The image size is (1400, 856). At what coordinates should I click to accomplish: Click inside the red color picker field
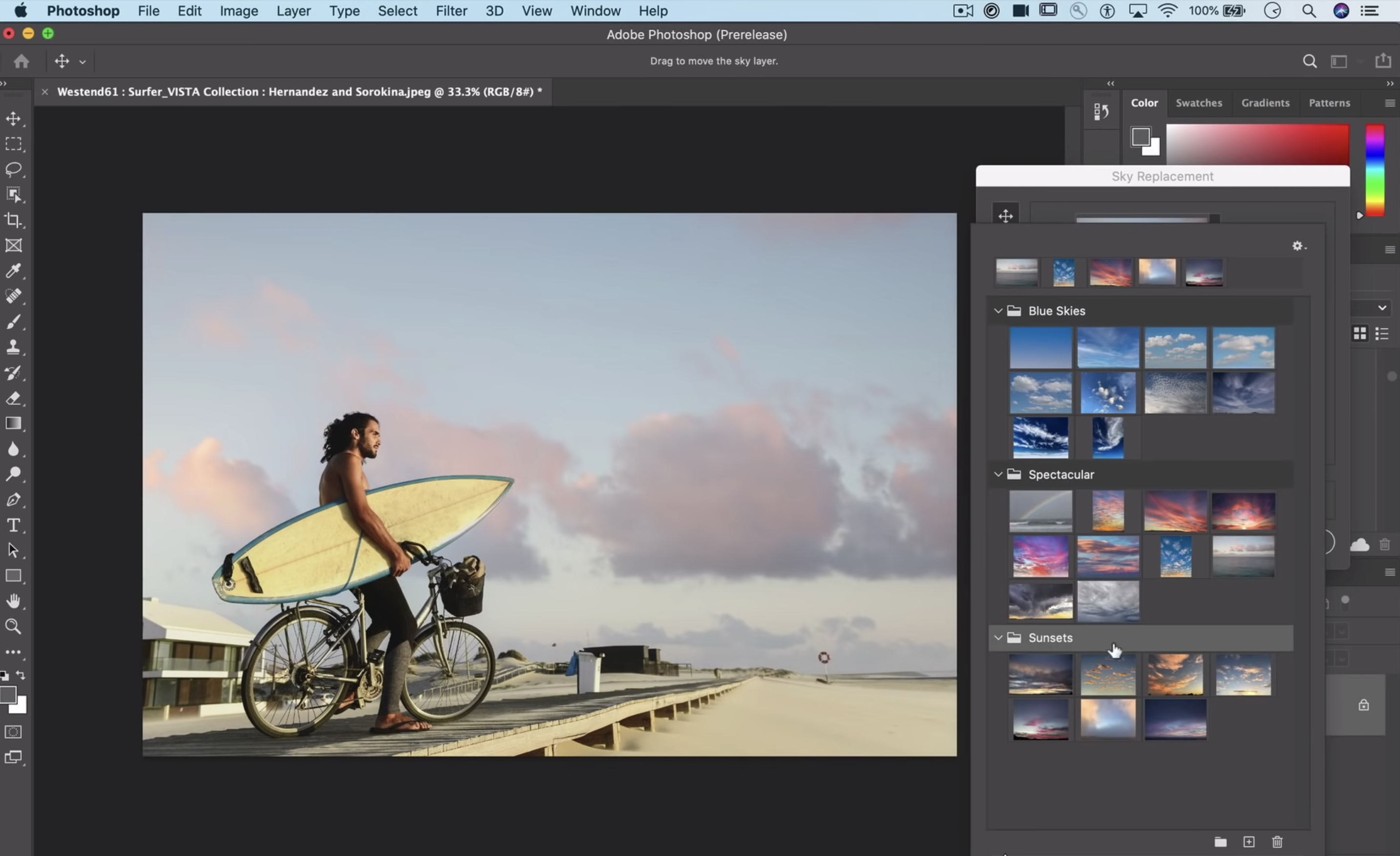point(1257,144)
